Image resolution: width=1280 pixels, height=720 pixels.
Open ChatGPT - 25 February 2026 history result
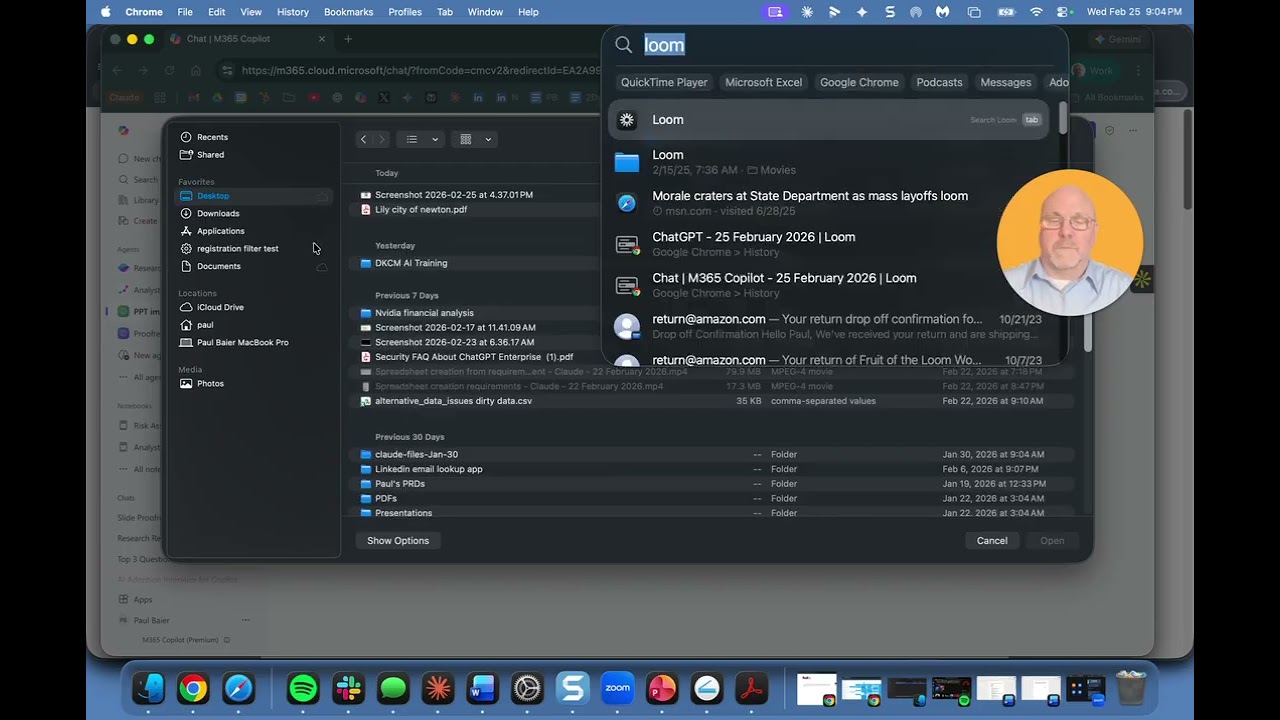[x=828, y=244]
